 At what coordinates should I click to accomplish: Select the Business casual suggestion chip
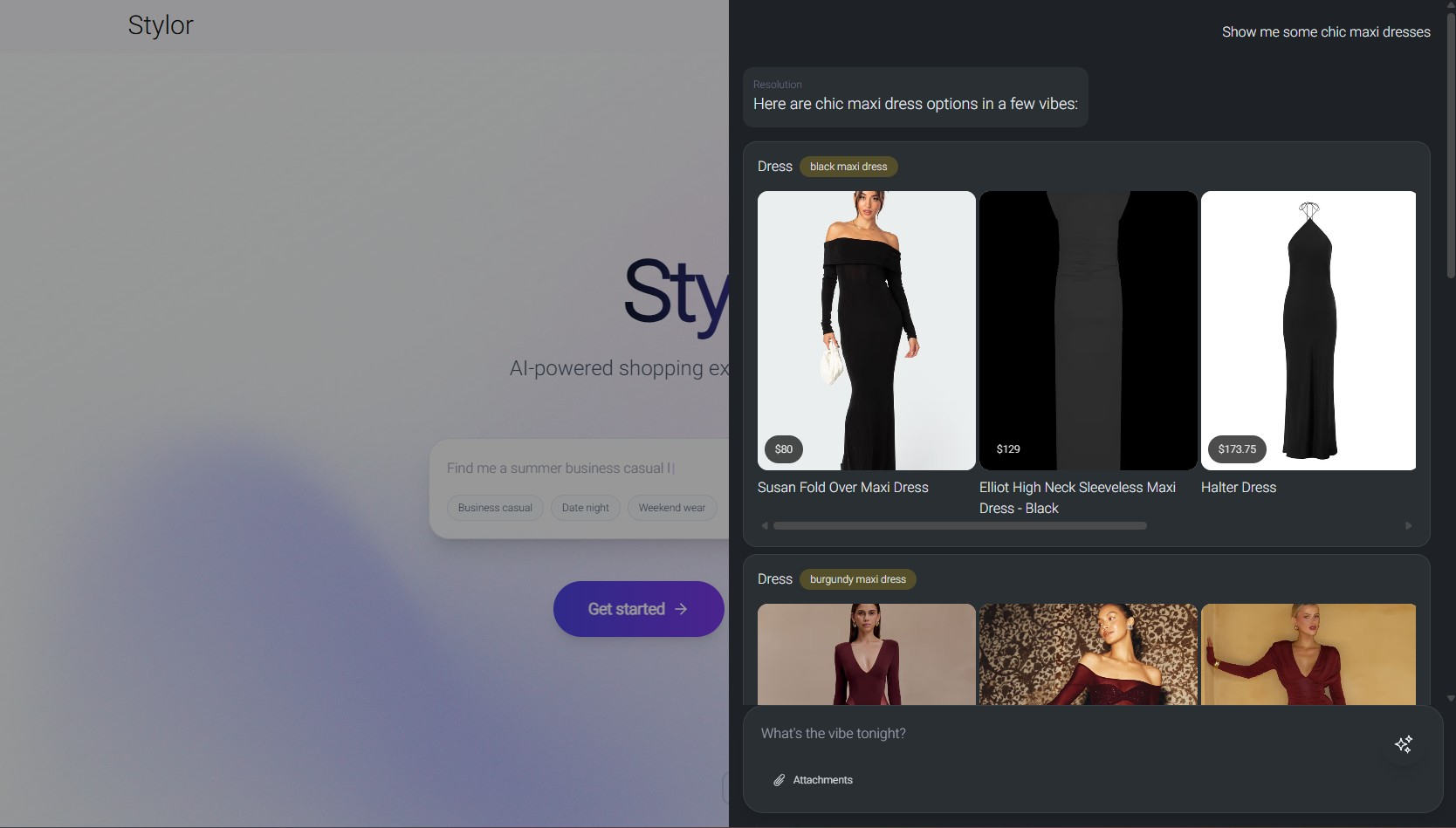coord(495,508)
